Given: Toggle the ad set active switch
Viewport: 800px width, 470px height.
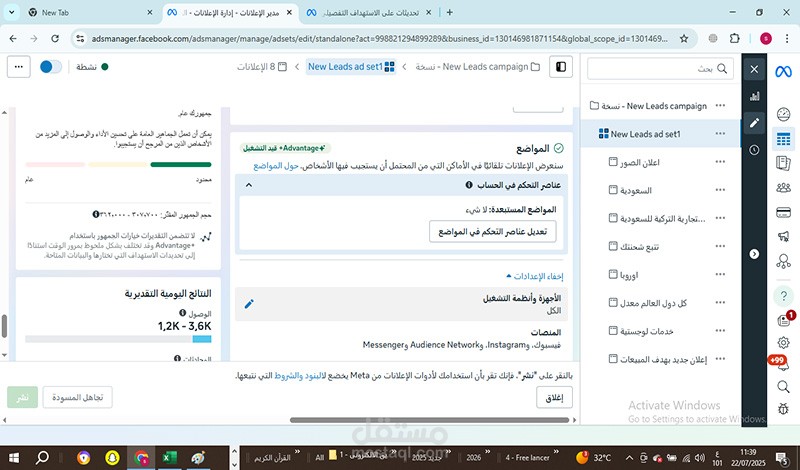Looking at the screenshot, I should 51,67.
